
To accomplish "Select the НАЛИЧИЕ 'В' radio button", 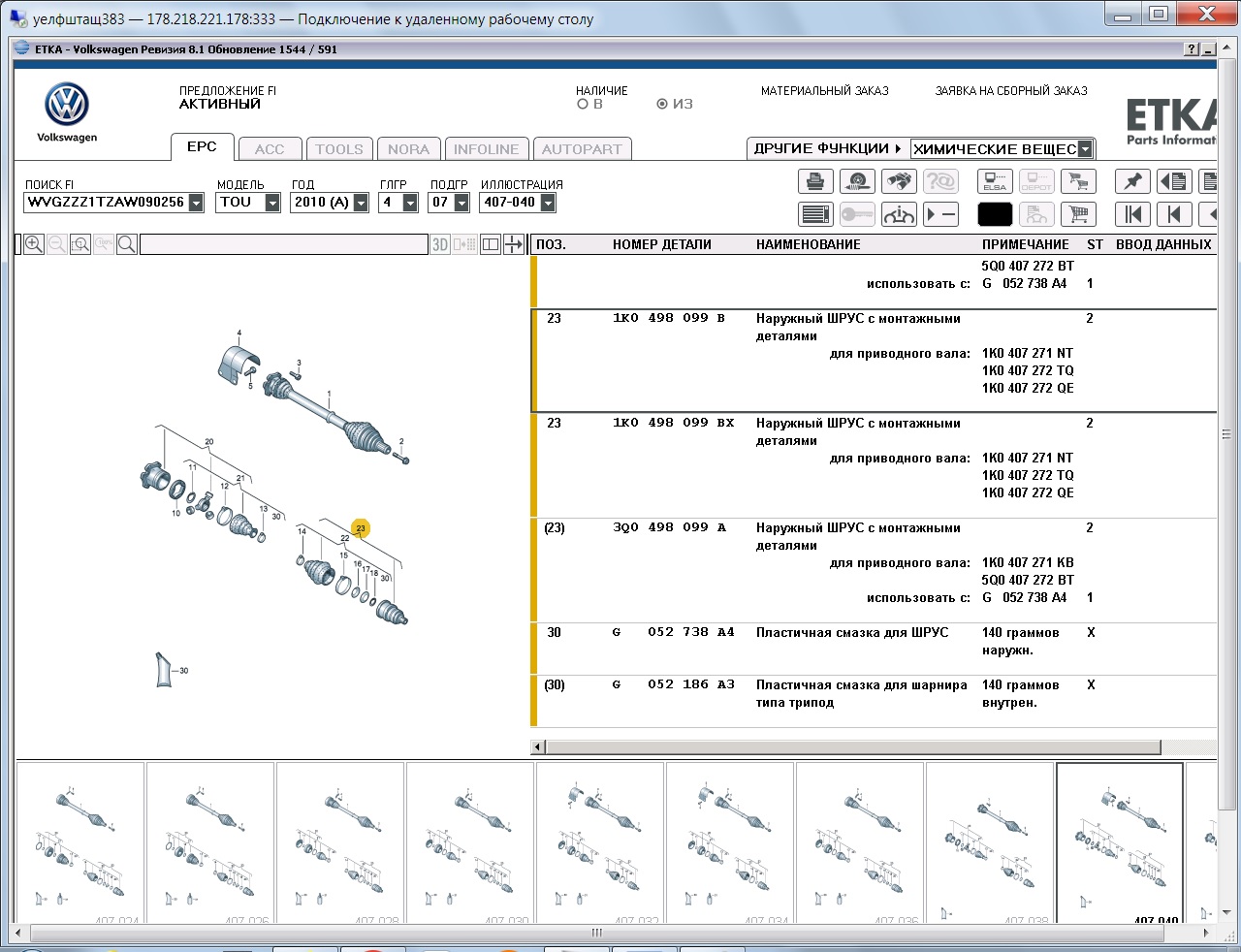I will (x=583, y=104).
